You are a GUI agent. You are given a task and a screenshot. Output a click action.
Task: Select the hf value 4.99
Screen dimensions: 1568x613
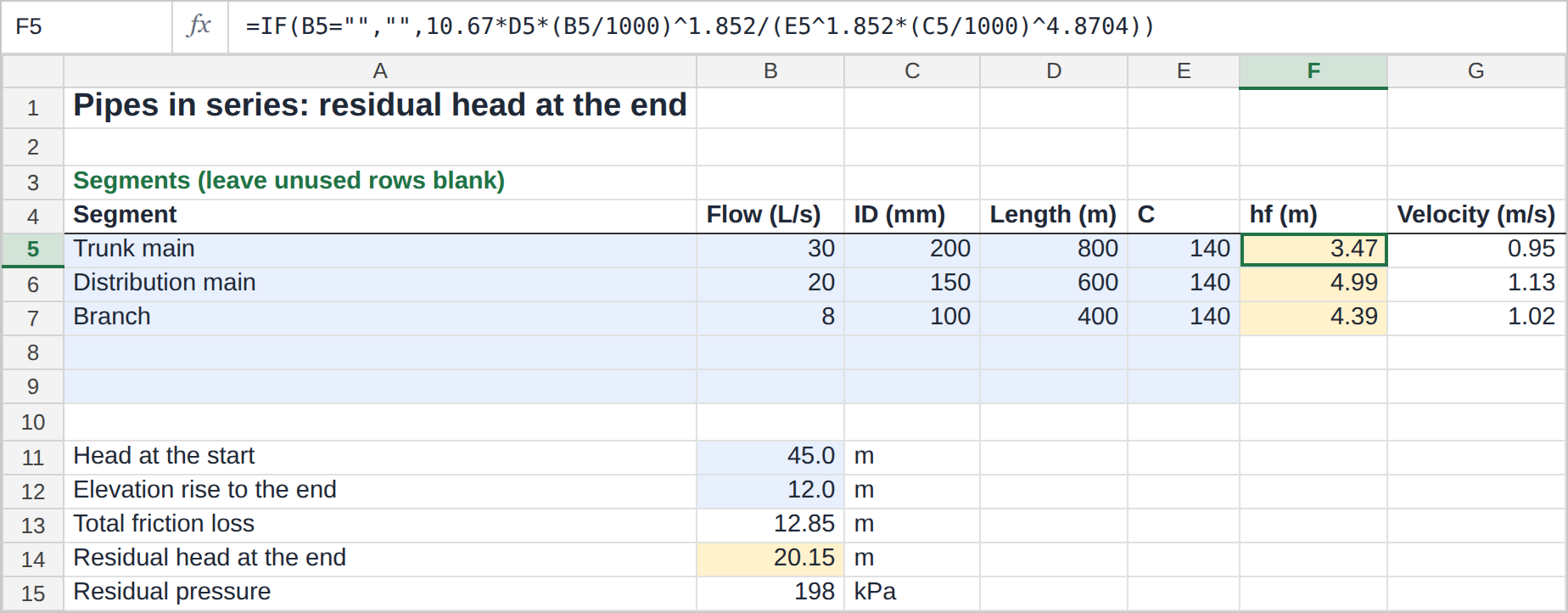coord(1313,284)
